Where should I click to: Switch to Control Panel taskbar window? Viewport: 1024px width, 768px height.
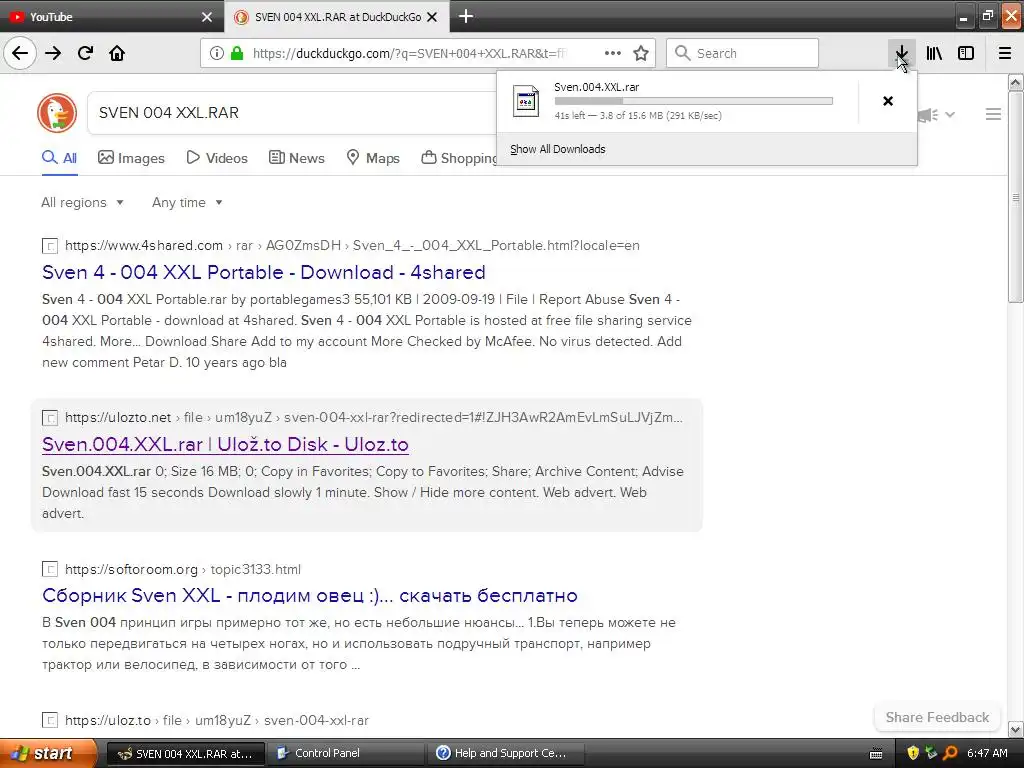pyautogui.click(x=346, y=753)
